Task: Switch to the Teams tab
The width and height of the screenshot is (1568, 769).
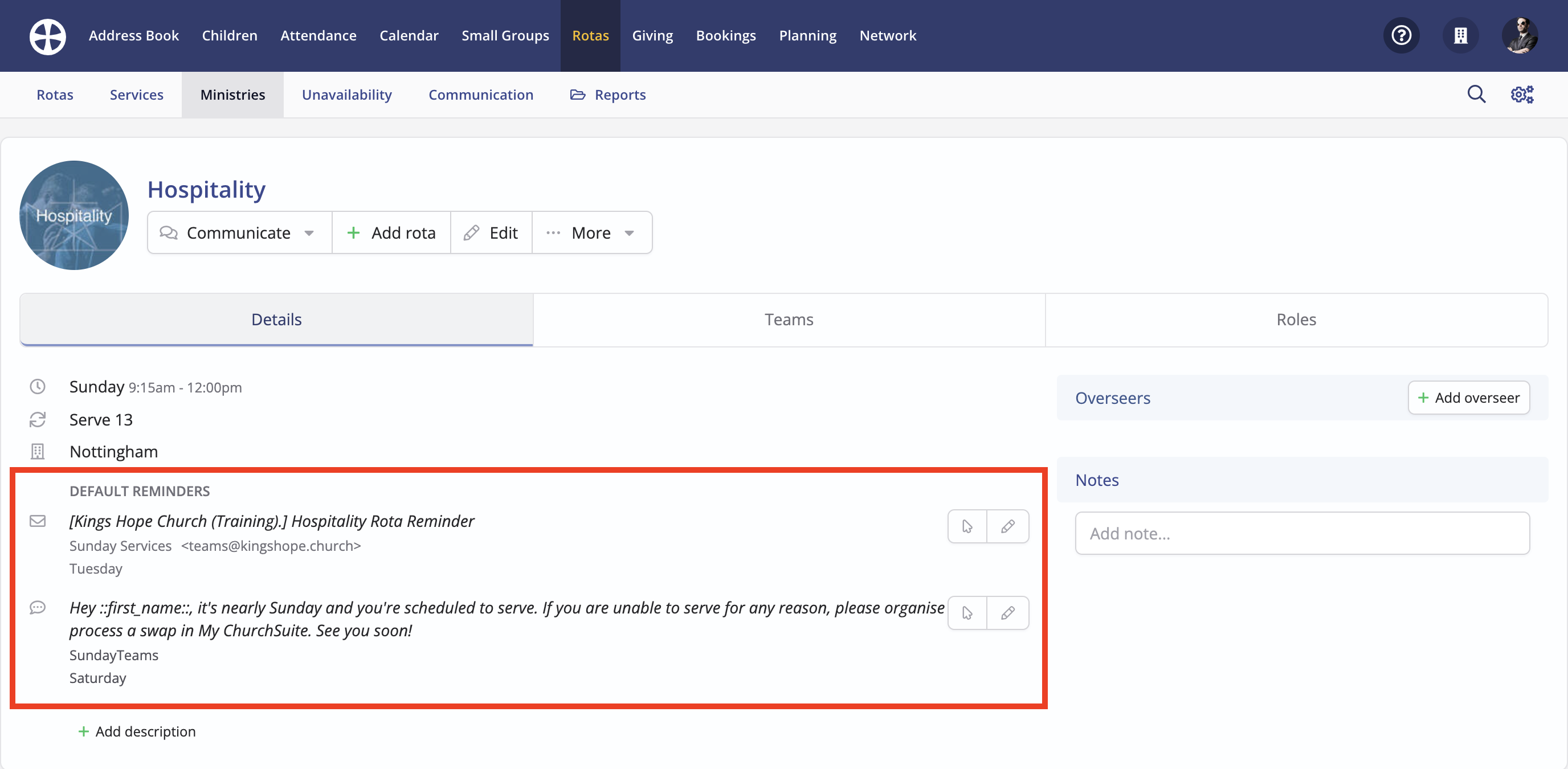Action: click(x=789, y=319)
